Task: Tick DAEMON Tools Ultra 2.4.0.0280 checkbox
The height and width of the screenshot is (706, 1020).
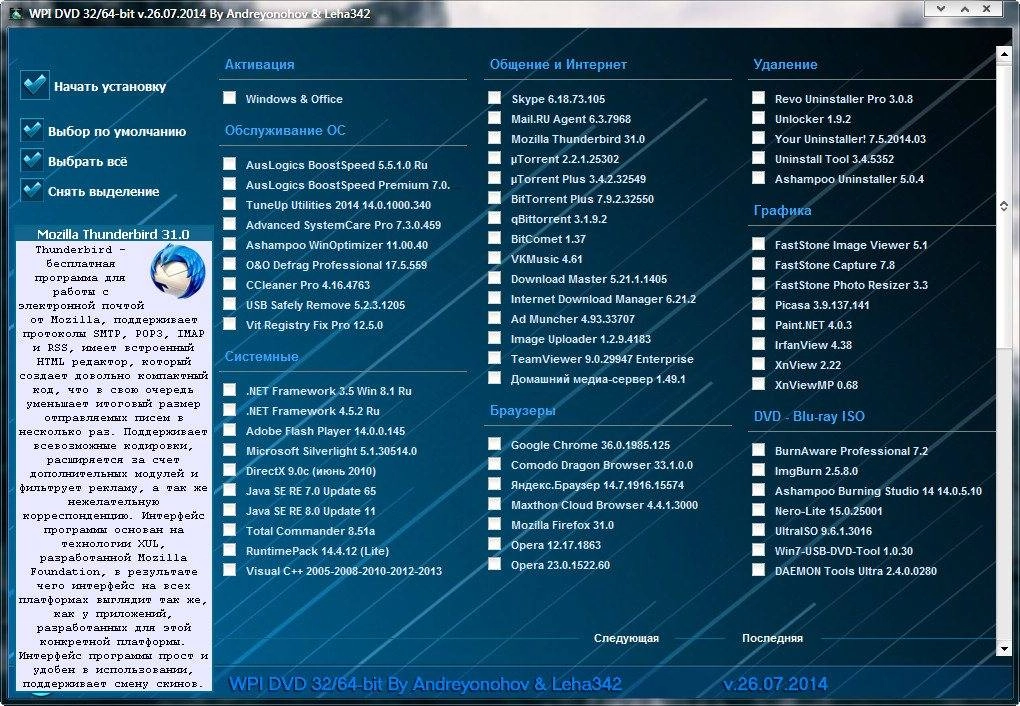Action: [x=758, y=570]
